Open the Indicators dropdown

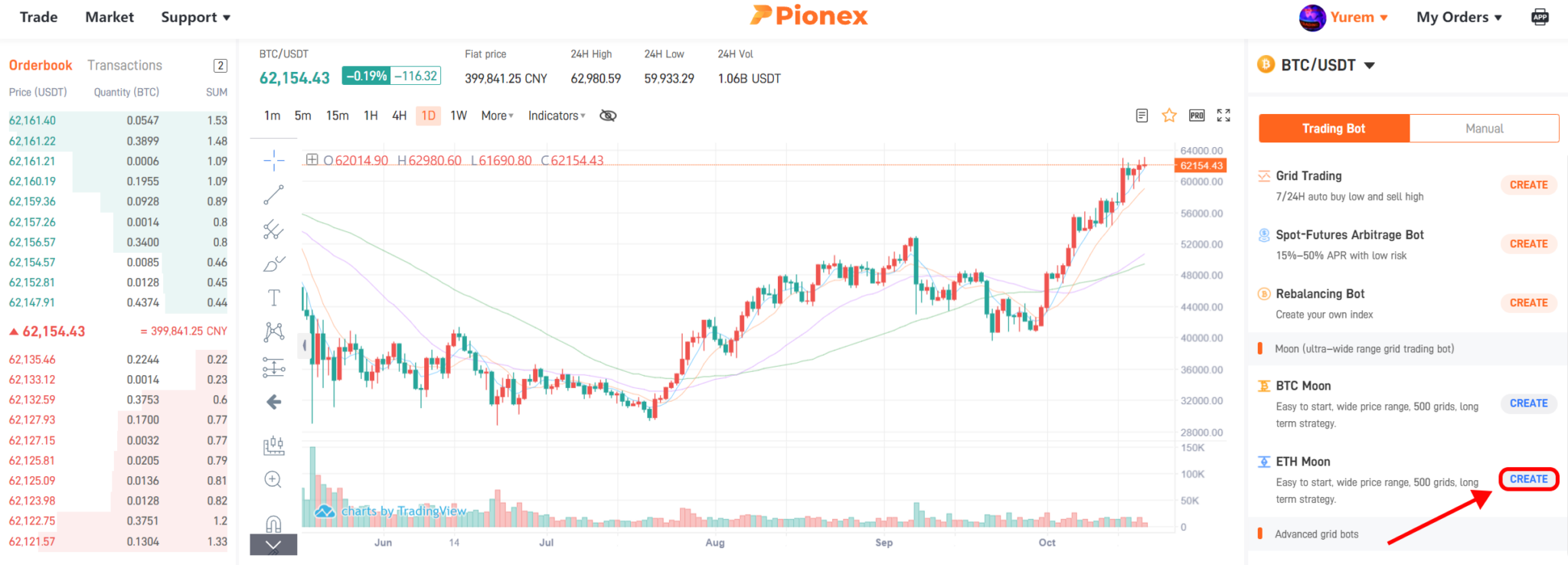coord(556,115)
